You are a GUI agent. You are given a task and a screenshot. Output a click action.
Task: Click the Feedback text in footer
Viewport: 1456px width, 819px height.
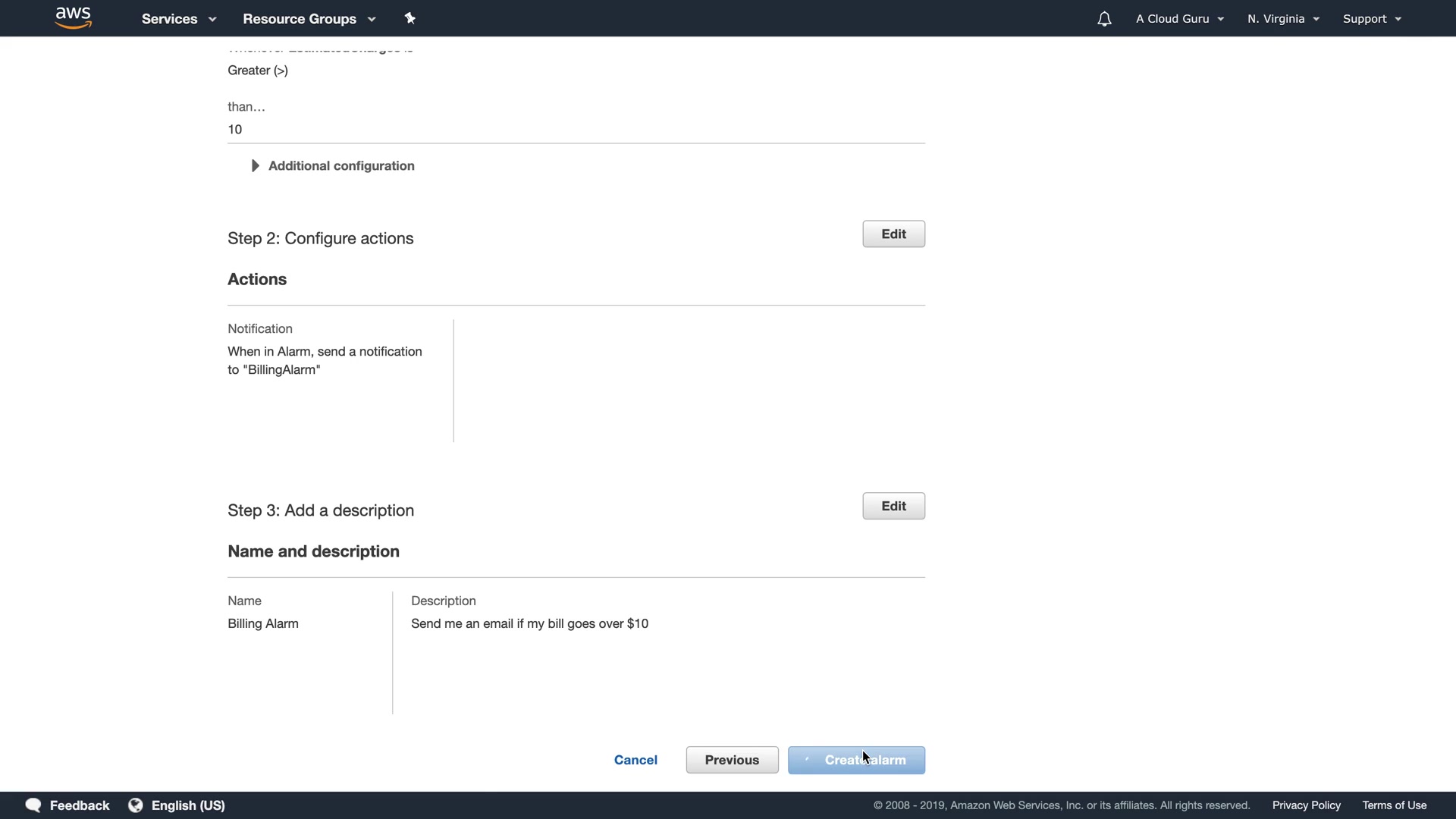click(x=80, y=805)
